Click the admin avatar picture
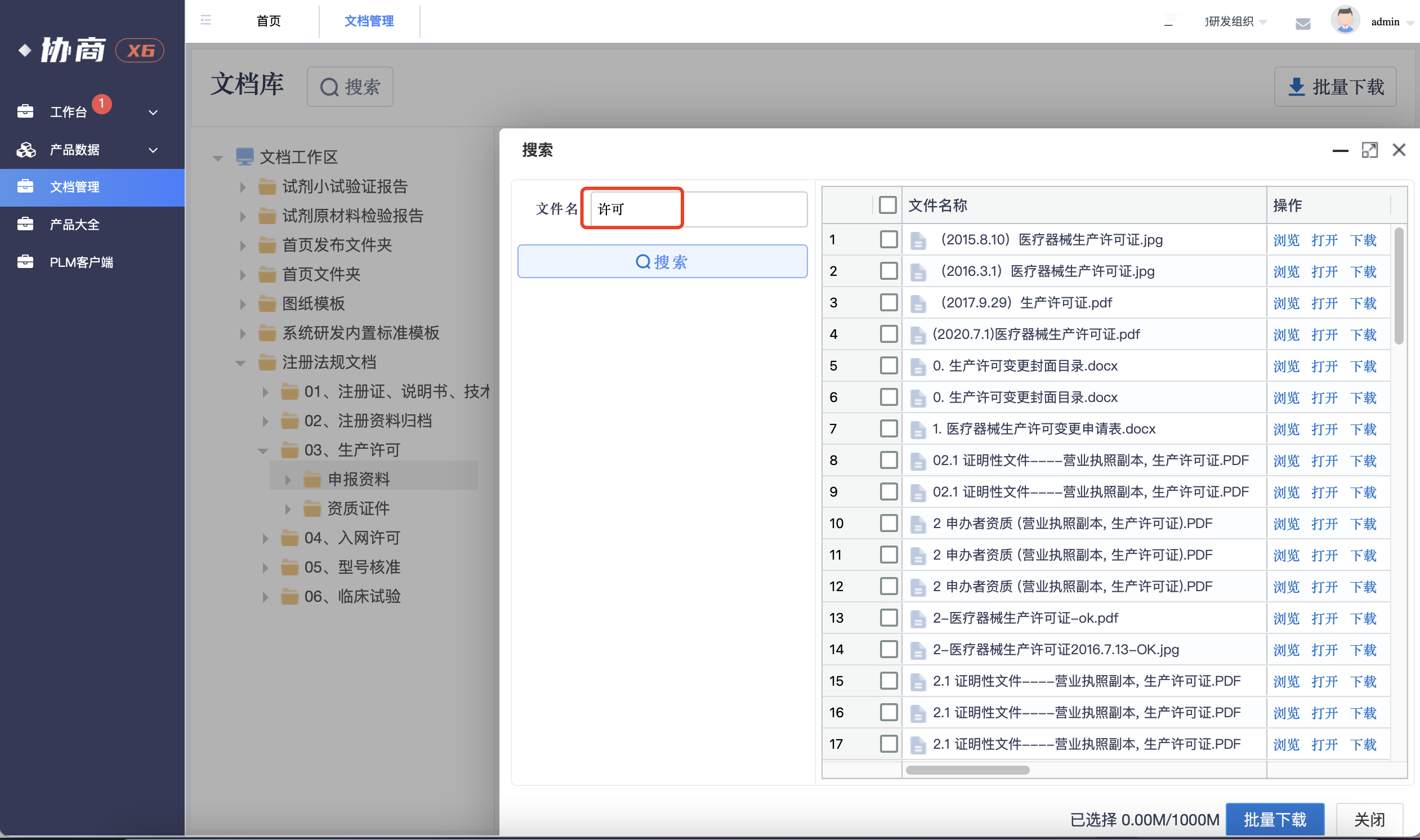 (x=1345, y=20)
